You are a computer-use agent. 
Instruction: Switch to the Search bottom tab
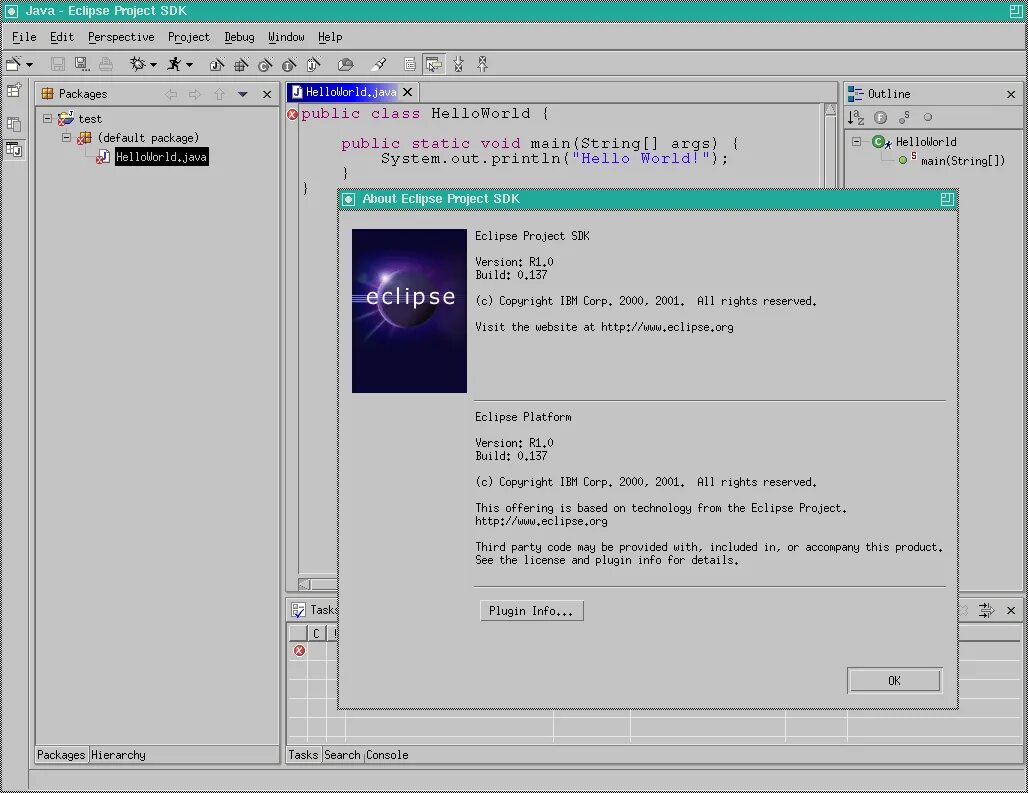coord(342,754)
